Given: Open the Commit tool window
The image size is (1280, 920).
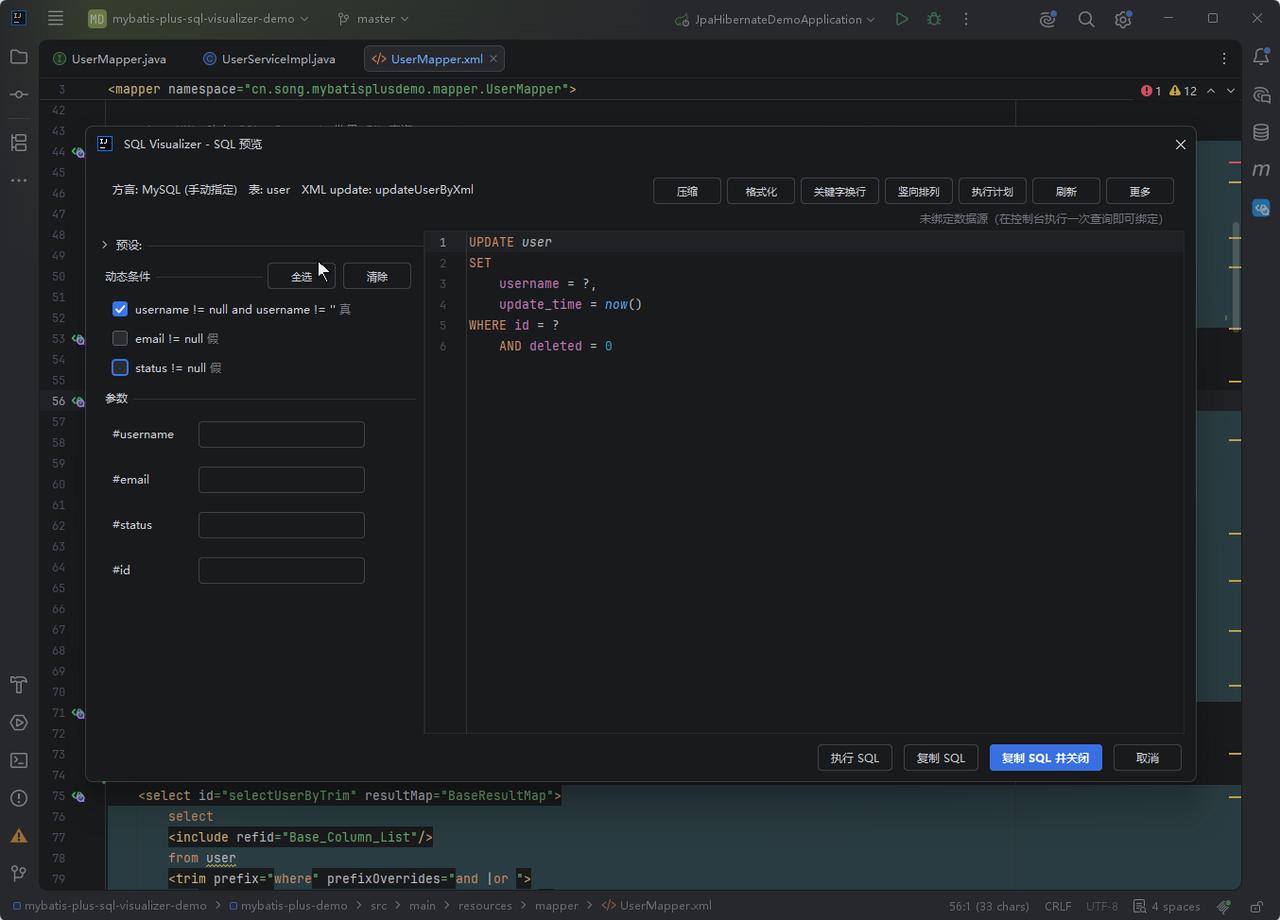Looking at the screenshot, I should pos(19,94).
